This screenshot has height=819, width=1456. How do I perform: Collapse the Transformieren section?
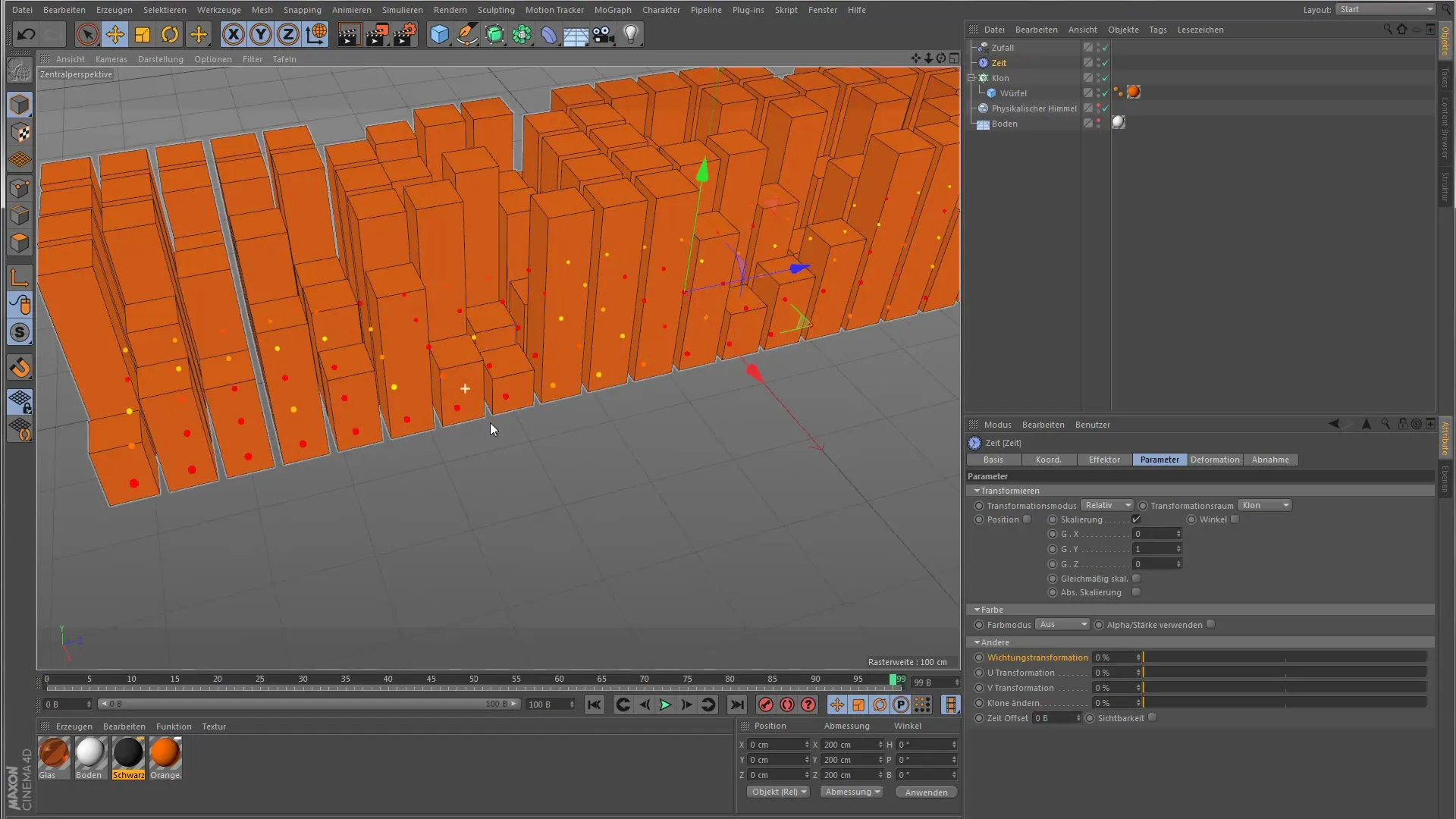point(977,491)
